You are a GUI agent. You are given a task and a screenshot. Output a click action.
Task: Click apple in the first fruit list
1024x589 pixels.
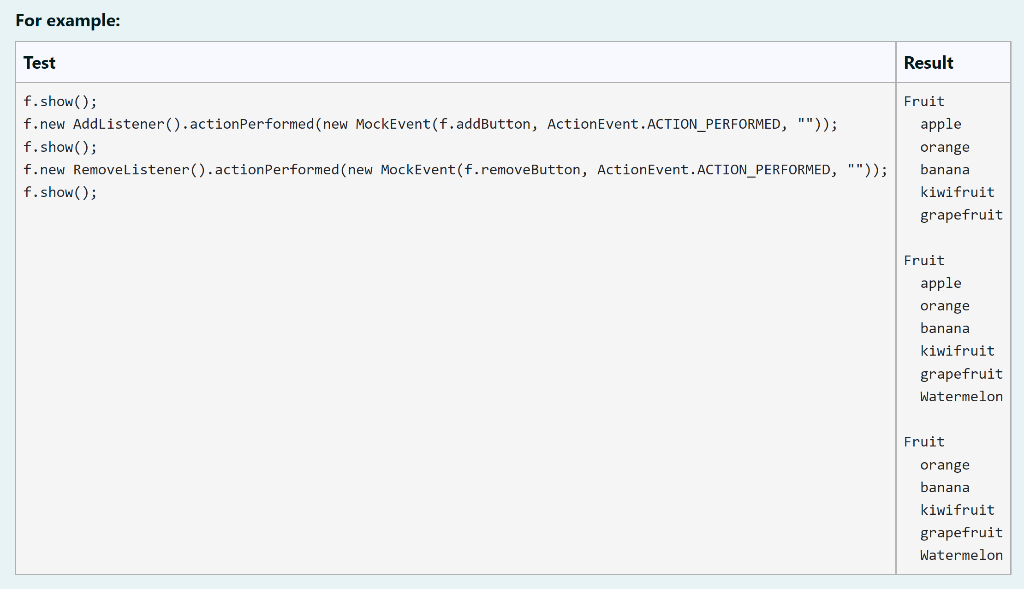941,124
